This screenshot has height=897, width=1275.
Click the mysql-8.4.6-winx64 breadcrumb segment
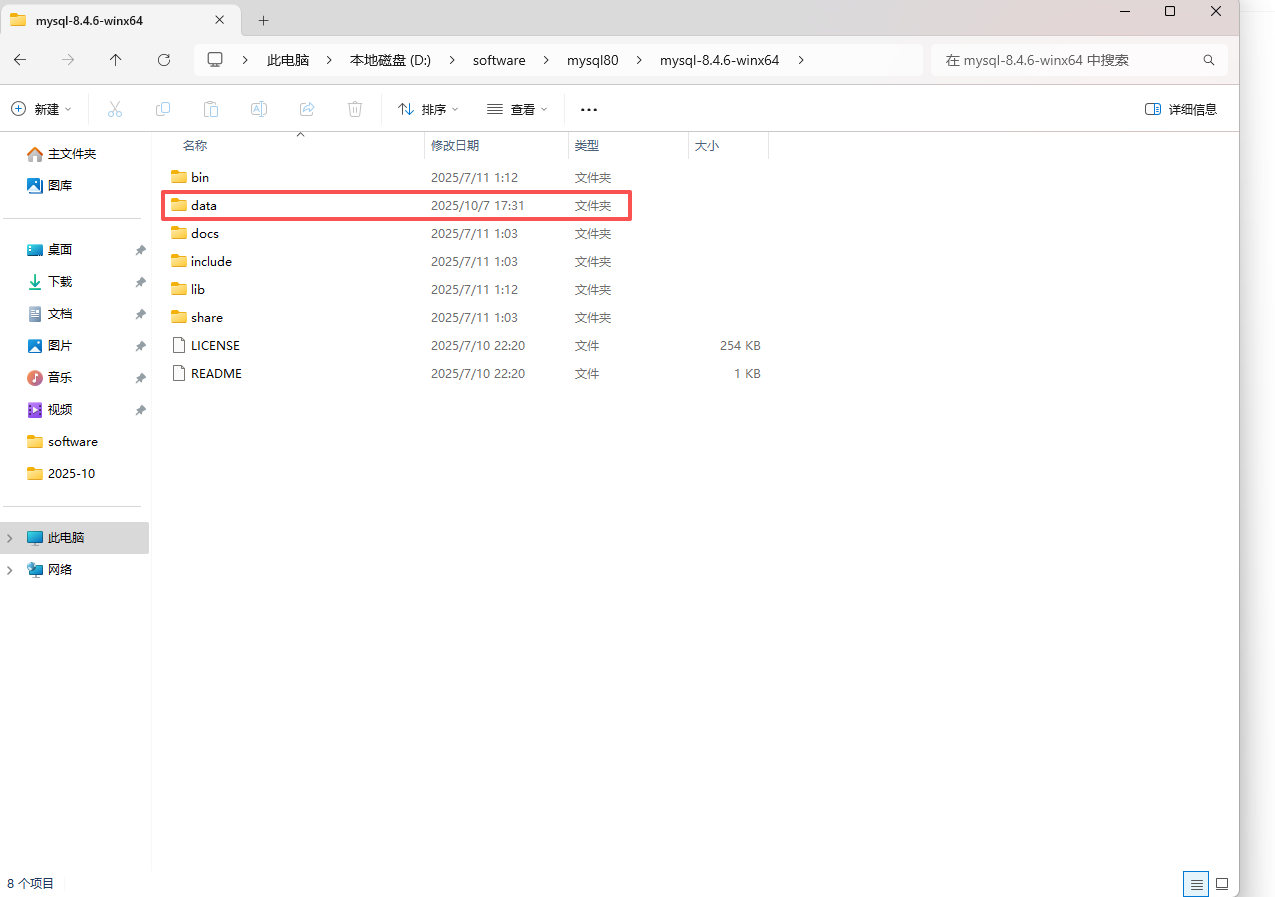719,60
